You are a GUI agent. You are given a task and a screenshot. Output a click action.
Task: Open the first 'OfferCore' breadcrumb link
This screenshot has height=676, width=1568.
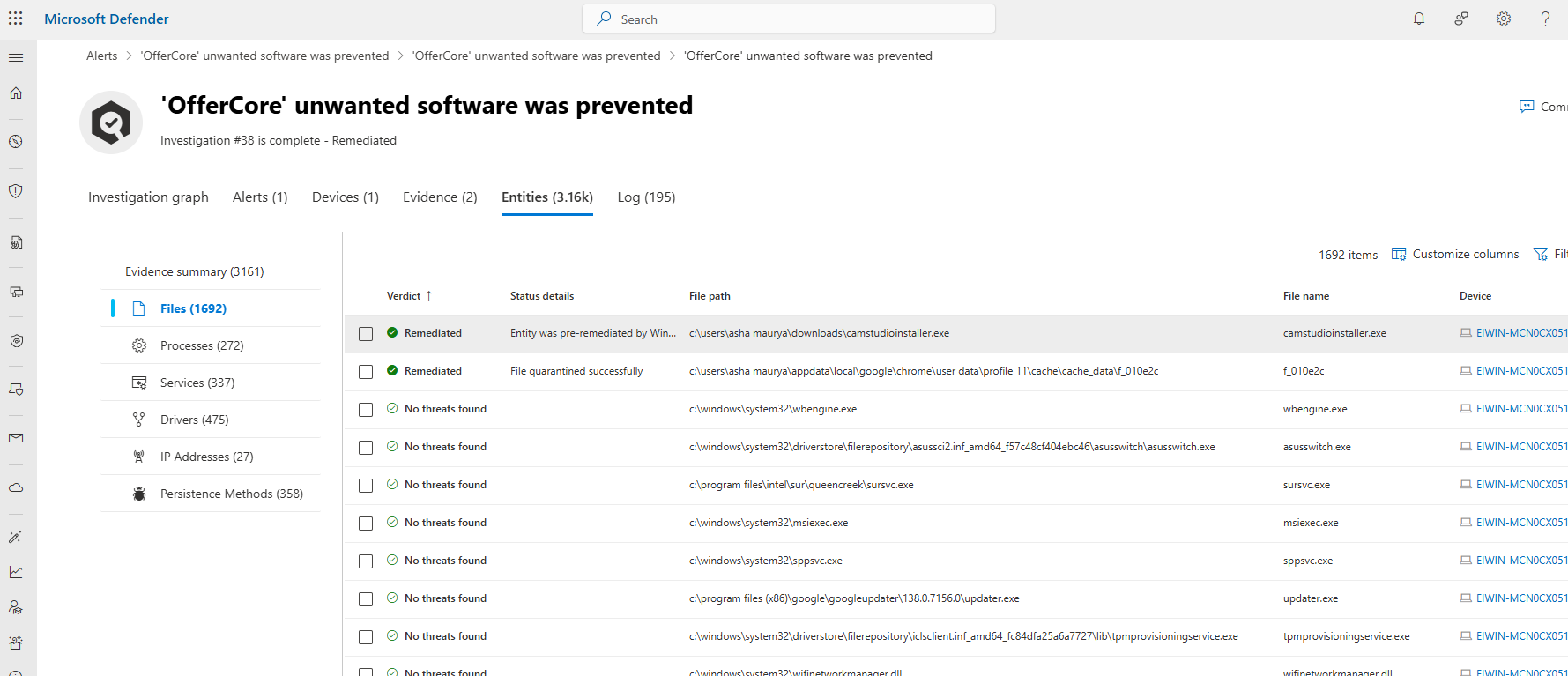click(264, 56)
